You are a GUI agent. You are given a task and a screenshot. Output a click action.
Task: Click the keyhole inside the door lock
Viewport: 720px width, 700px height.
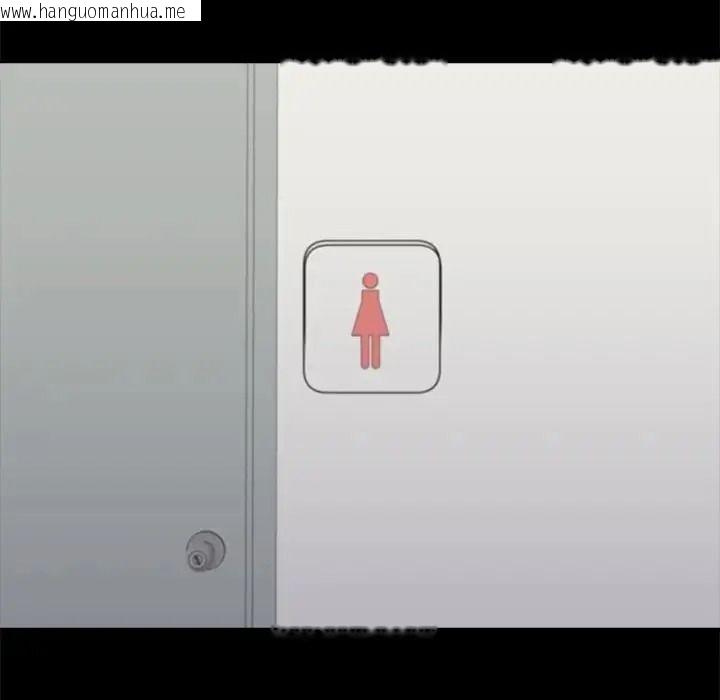(x=197, y=559)
